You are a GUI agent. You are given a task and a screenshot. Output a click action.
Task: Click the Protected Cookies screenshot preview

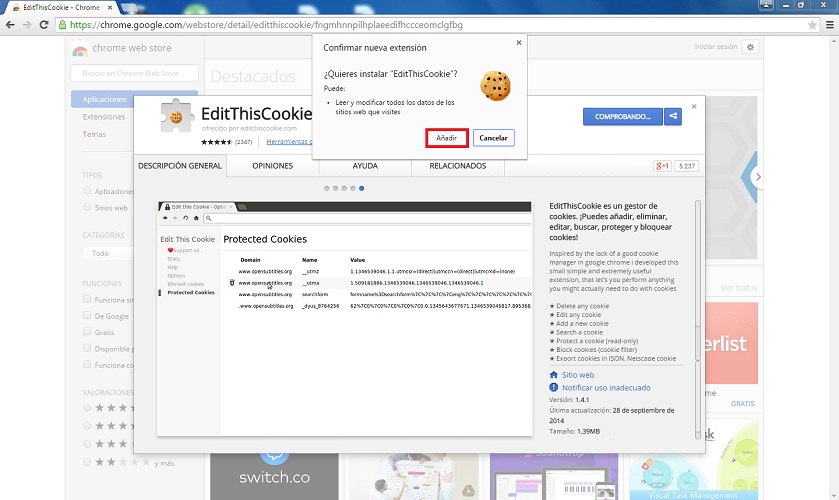click(x=345, y=319)
